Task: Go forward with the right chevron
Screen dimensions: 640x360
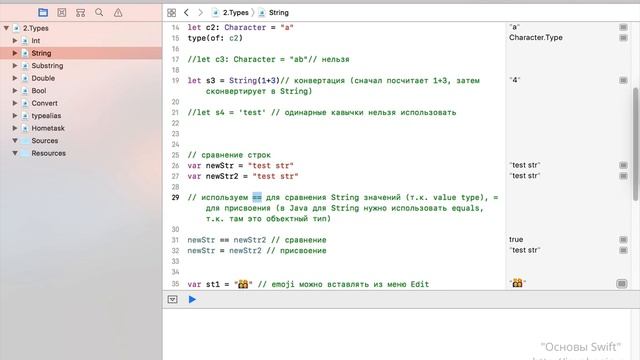Action: 200,13
